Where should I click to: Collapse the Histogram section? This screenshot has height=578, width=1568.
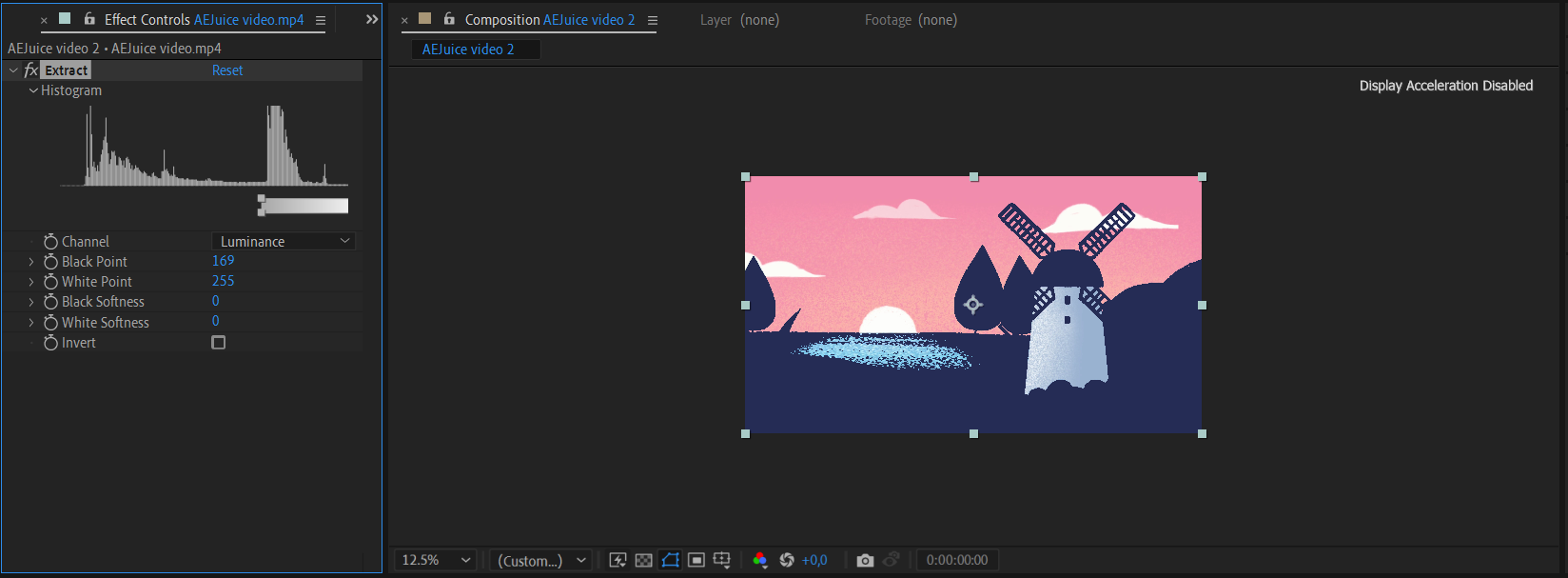[33, 90]
